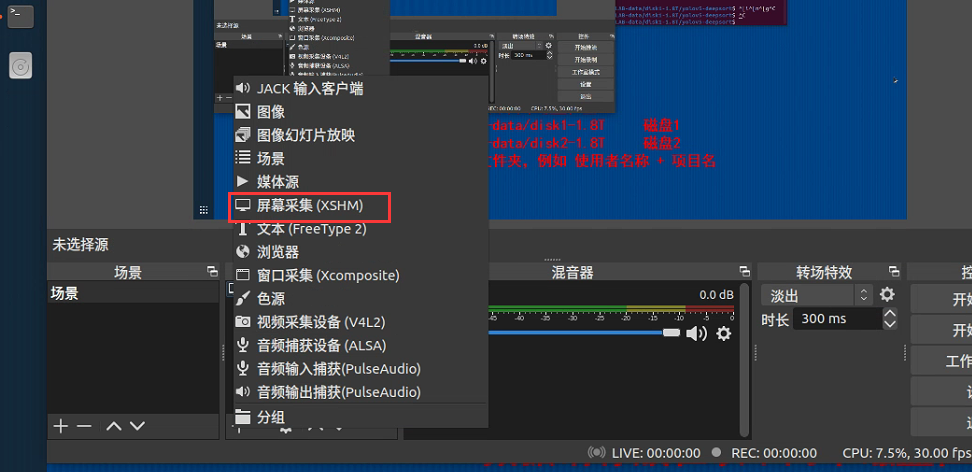The image size is (972, 472).
Task: Open the disc icon in Ubuntu dock
Action: pyautogui.click(x=20, y=66)
